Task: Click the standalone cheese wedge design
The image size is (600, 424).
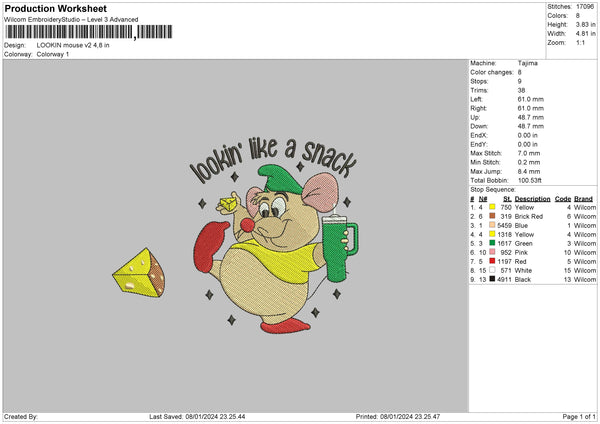Action: [139, 272]
